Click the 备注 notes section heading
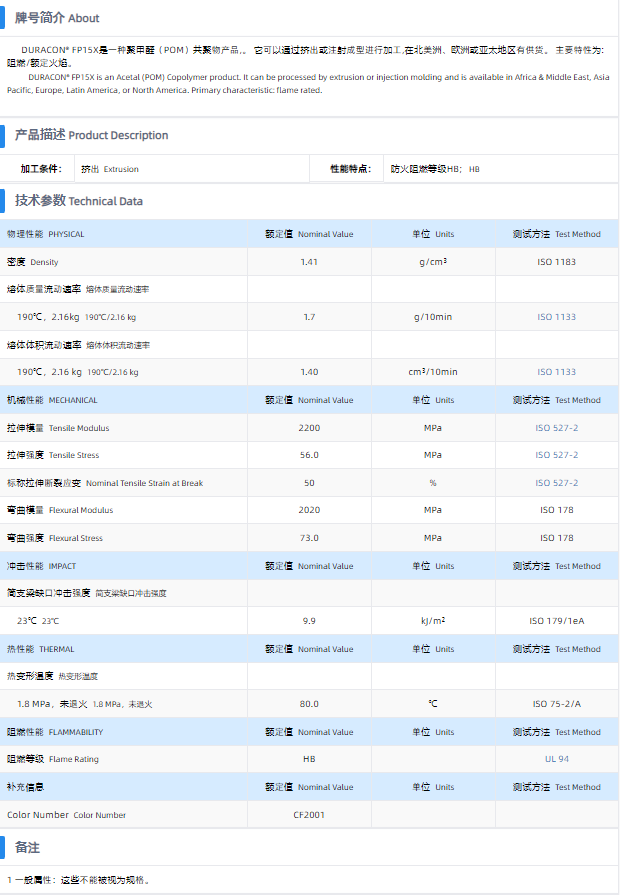The height and width of the screenshot is (895, 620). click(27, 848)
